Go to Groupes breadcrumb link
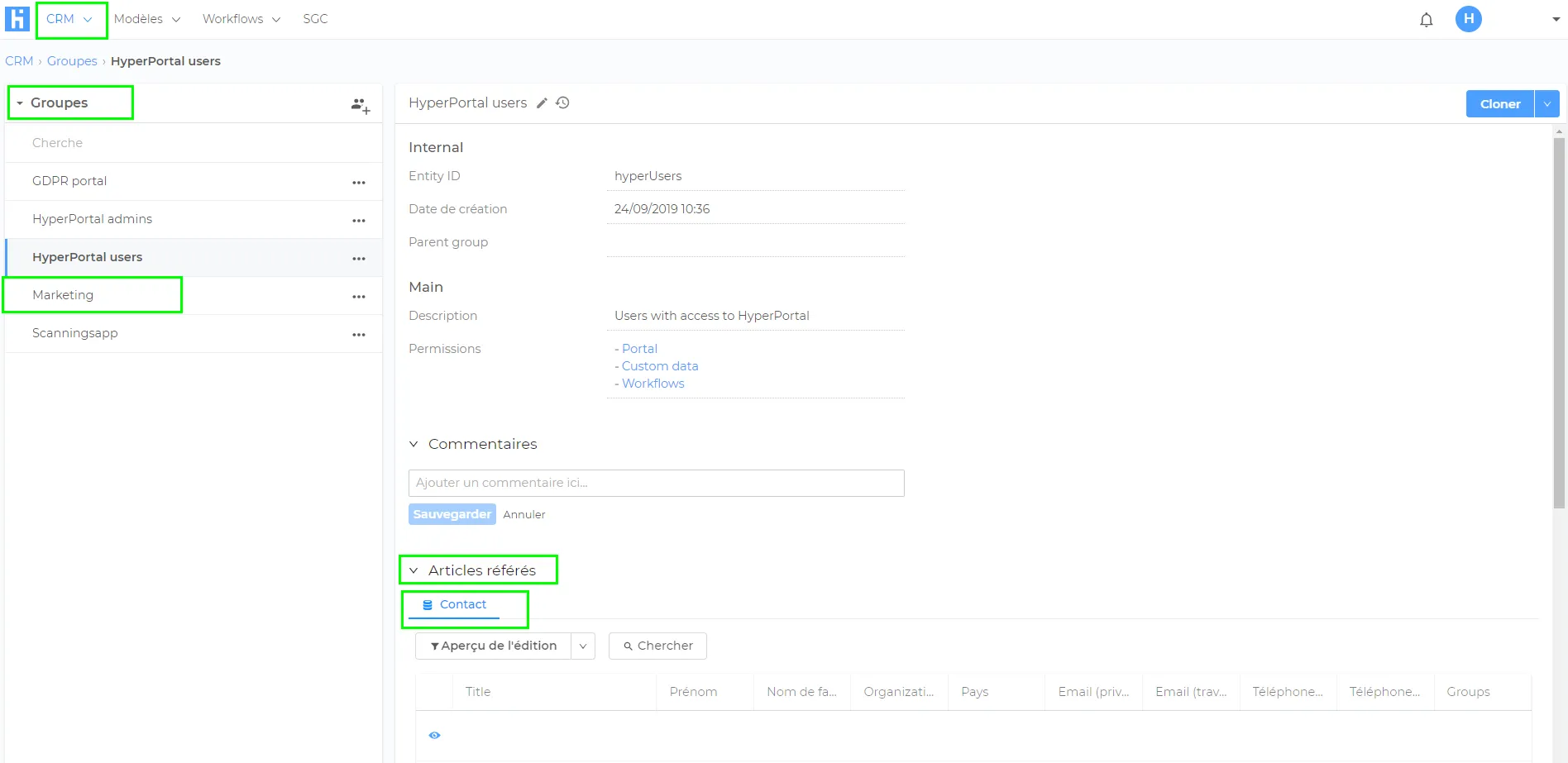Screen dimensions: 1568x763 (72, 61)
